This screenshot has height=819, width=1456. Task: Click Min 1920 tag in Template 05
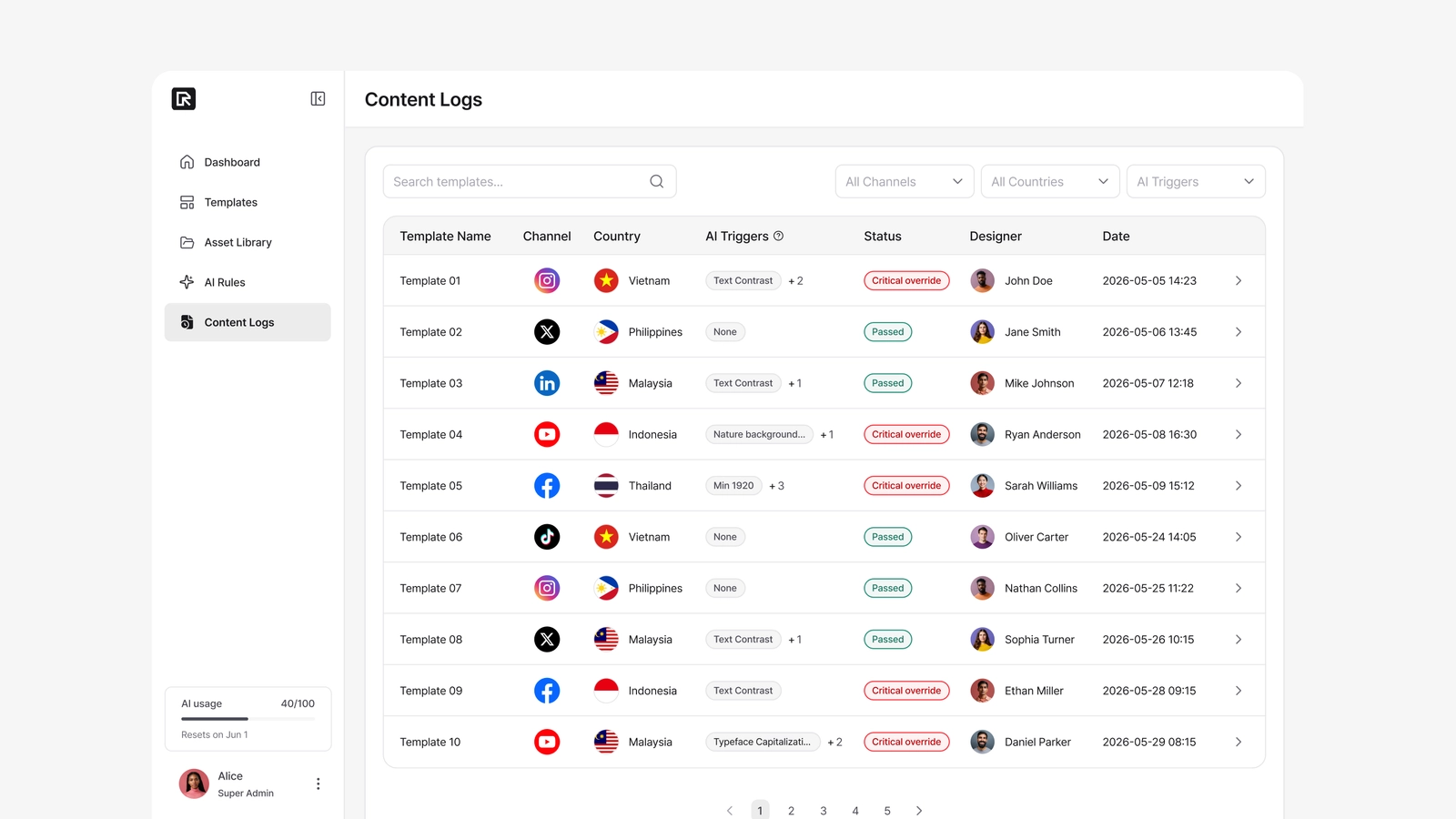733,486
